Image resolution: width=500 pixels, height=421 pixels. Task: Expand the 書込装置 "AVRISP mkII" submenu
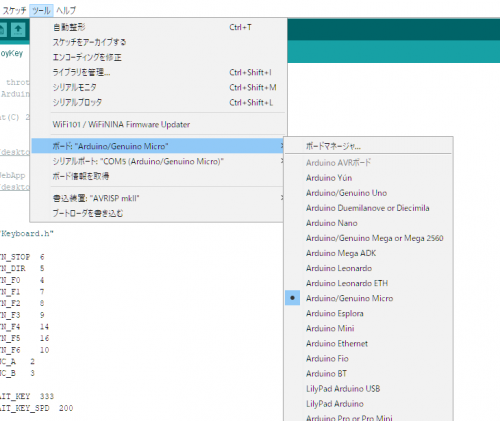[x=158, y=198]
